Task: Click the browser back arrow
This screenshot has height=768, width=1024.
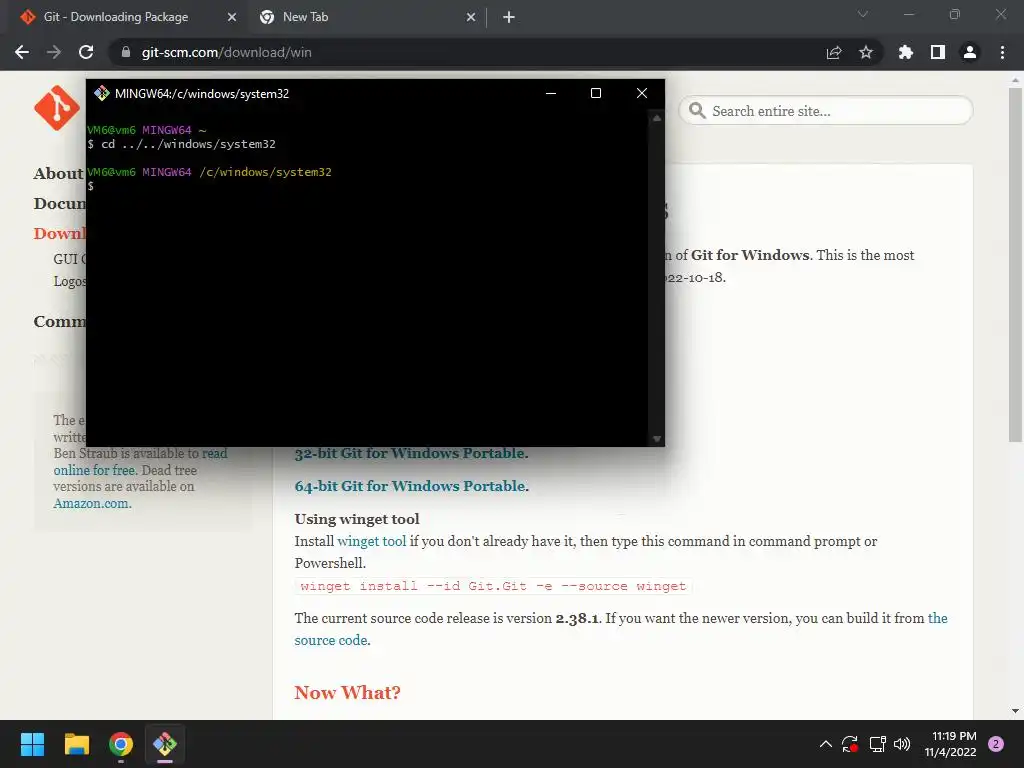Action: [x=22, y=52]
